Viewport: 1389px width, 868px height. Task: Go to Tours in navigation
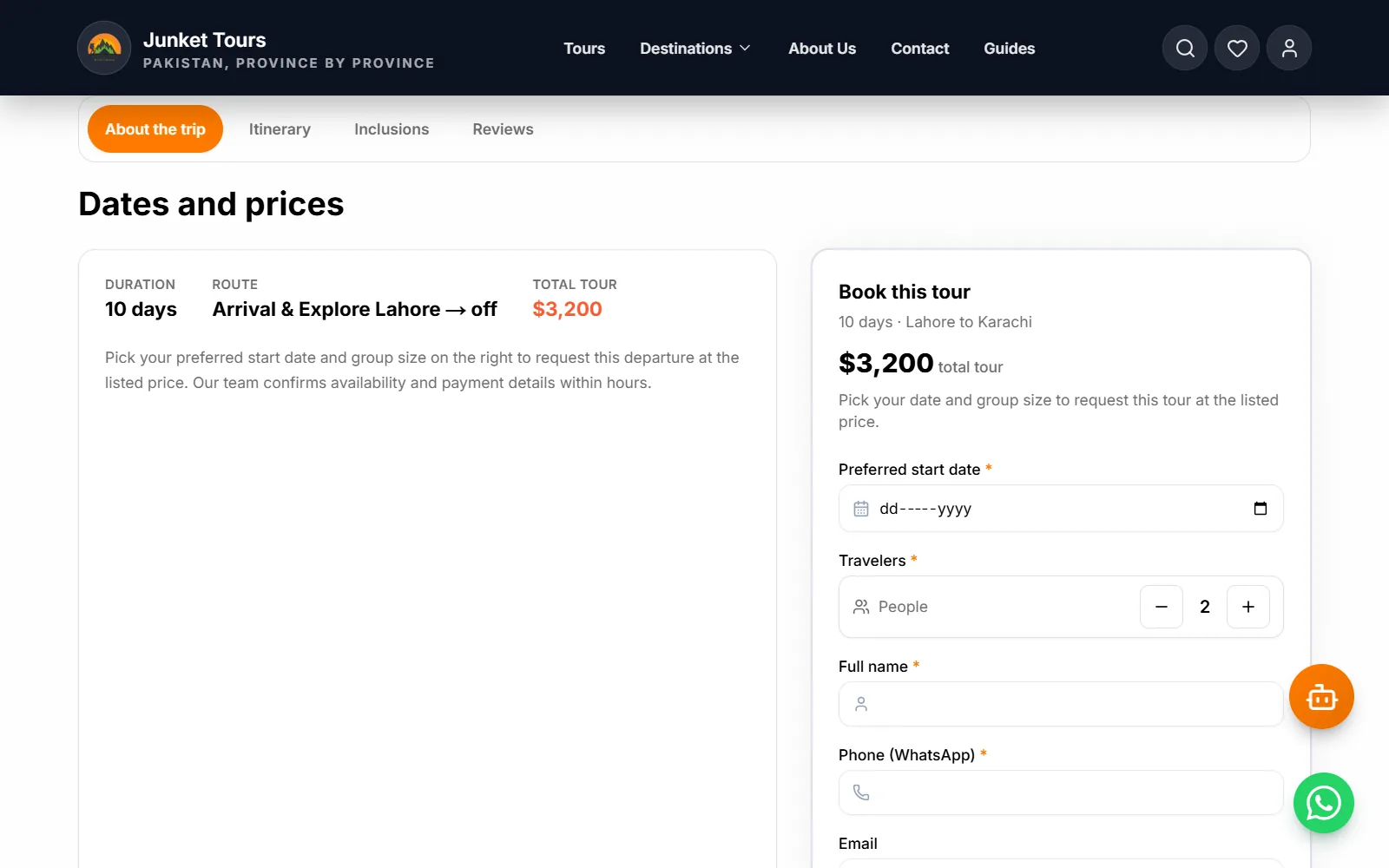coord(584,49)
